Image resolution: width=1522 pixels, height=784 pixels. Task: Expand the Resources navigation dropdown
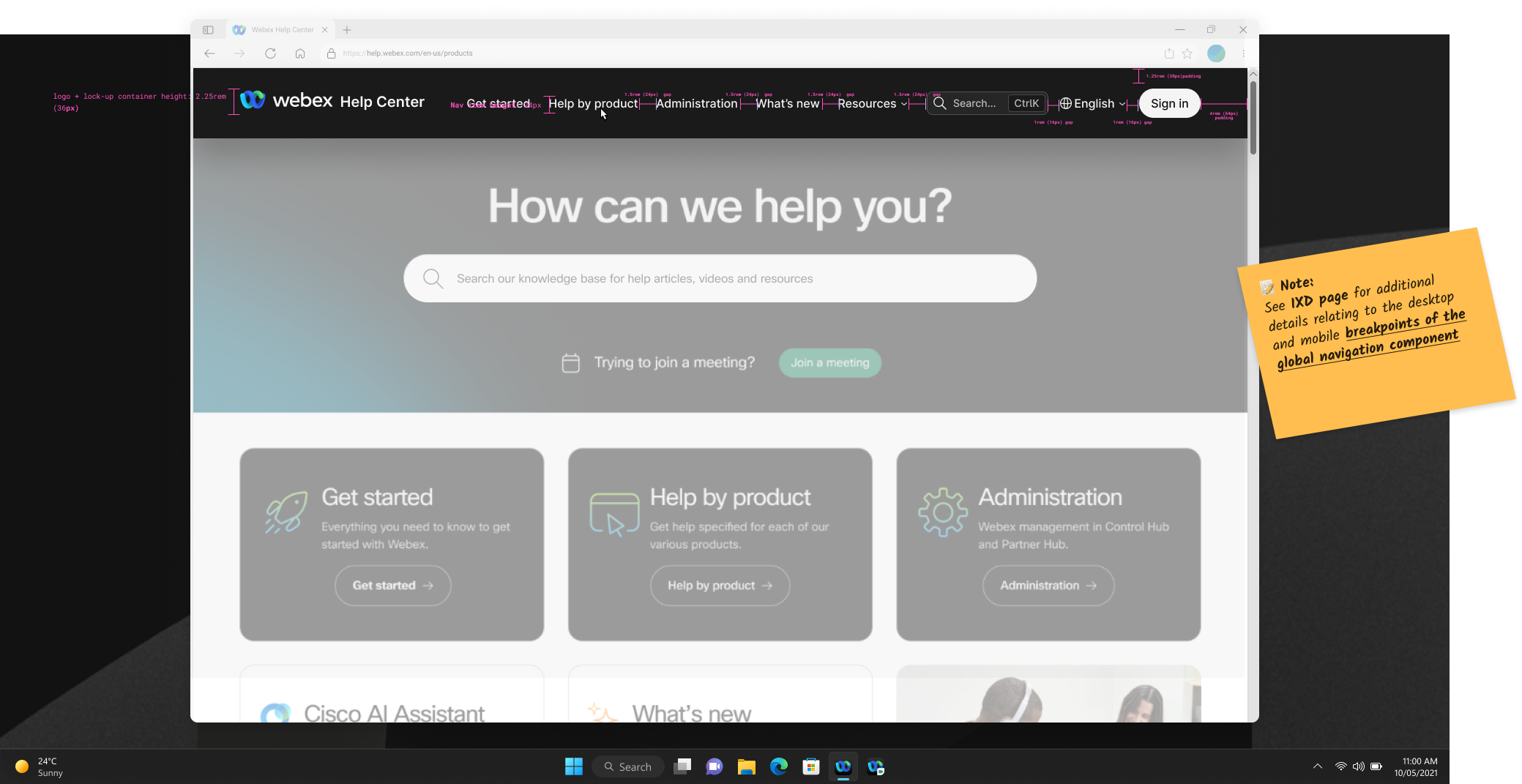(872, 103)
